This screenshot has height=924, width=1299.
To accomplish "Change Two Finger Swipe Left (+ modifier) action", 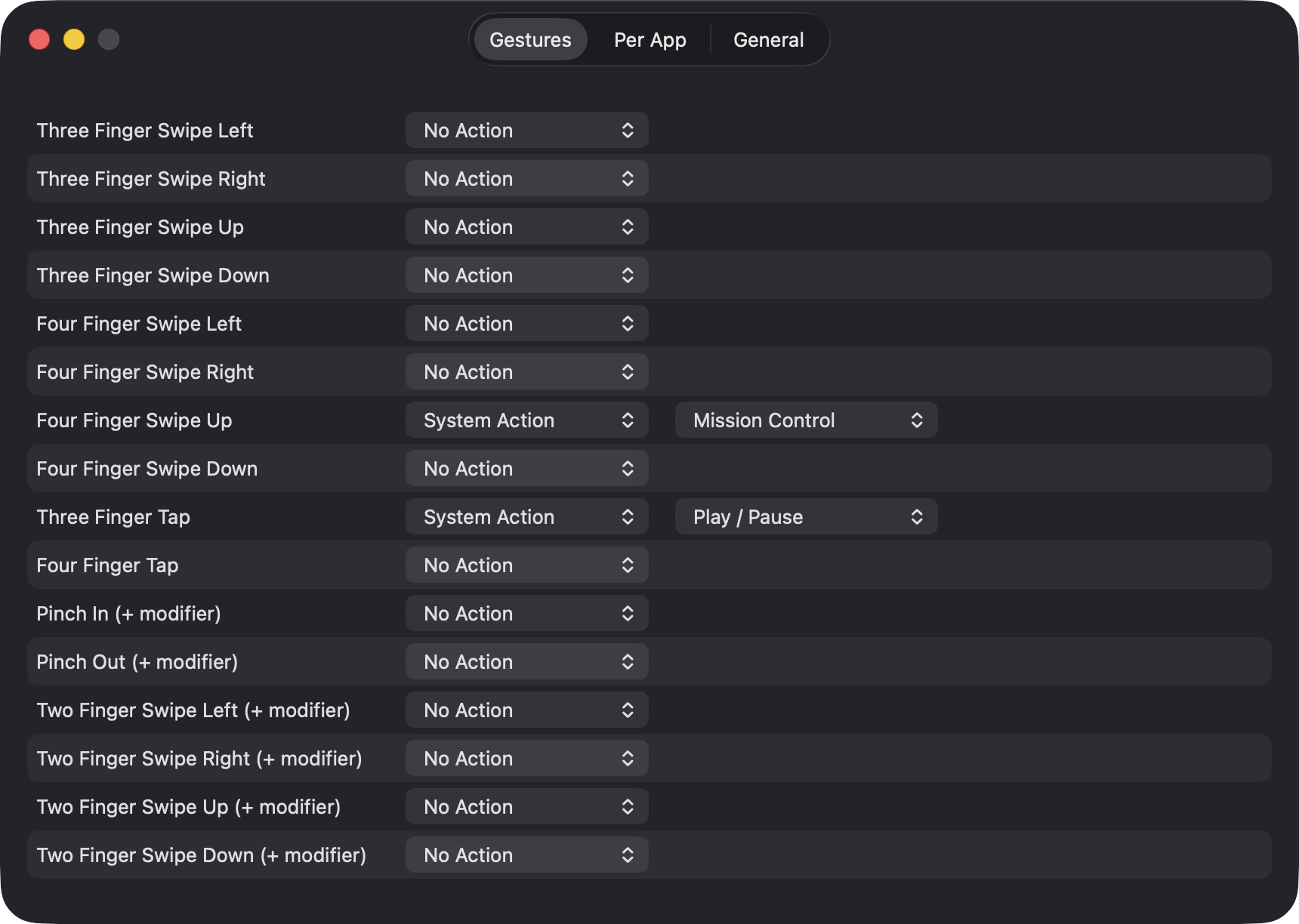I will coord(527,710).
